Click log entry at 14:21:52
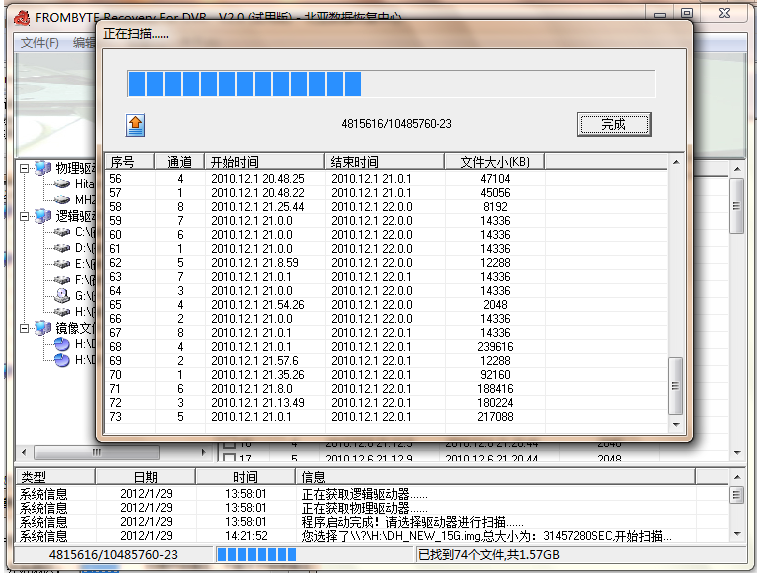The image size is (757, 573). pos(372,536)
